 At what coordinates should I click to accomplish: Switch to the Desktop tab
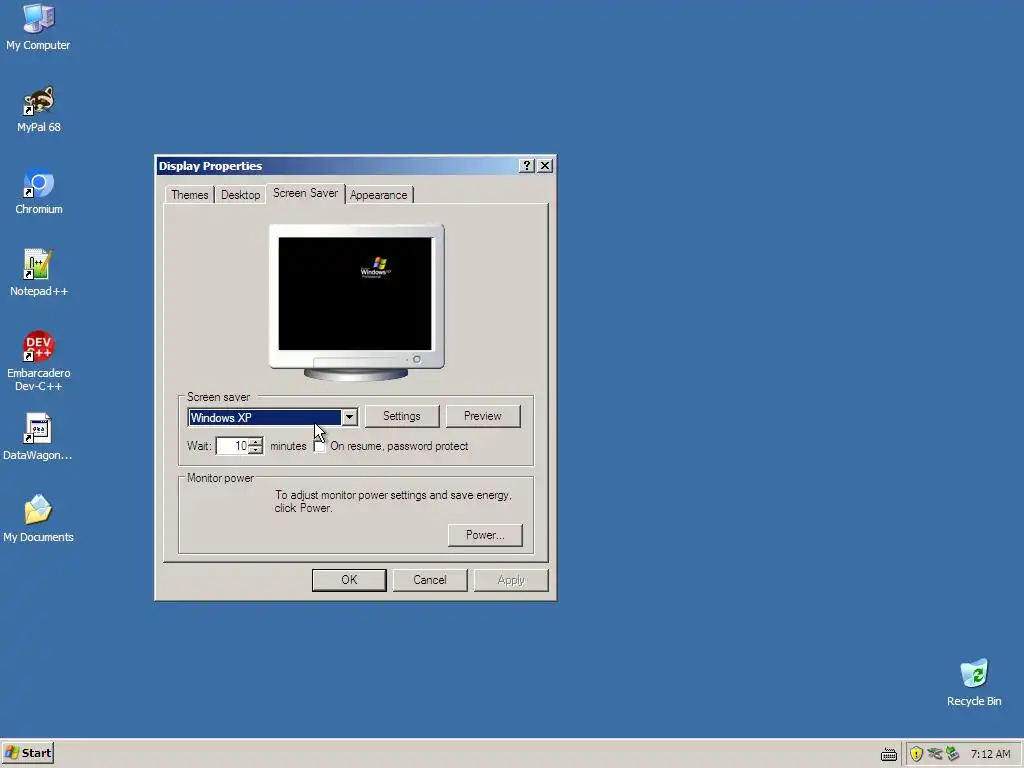240,195
